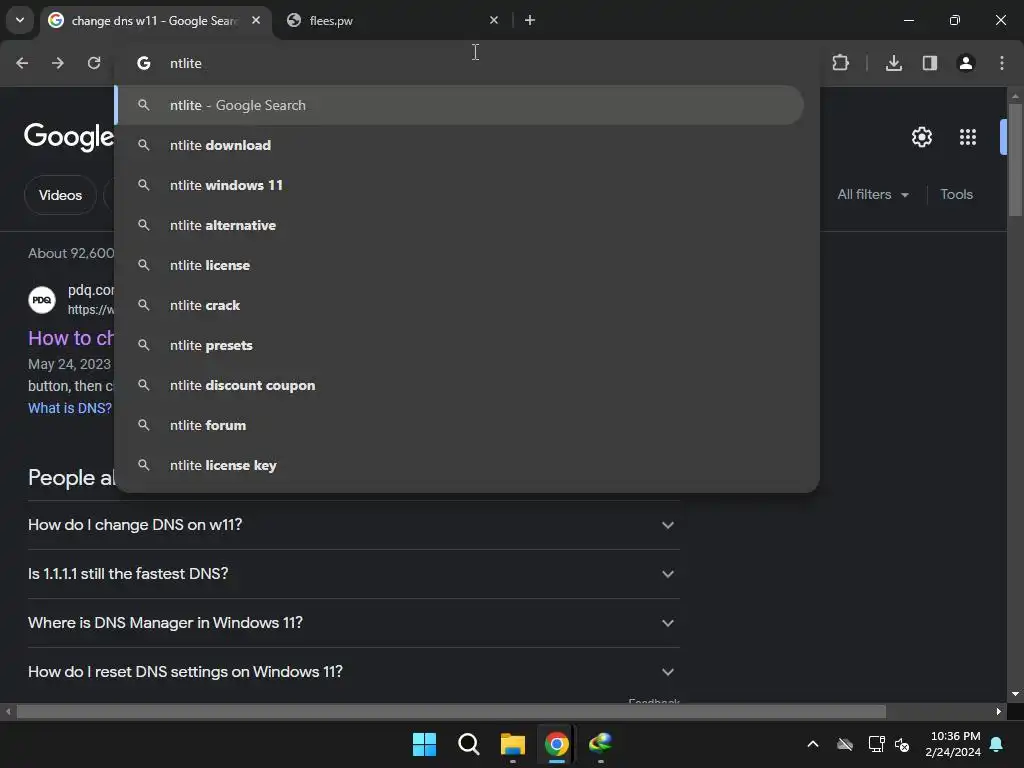
Task: Open the 'How to ch...' result title link
Action: [x=71, y=338]
